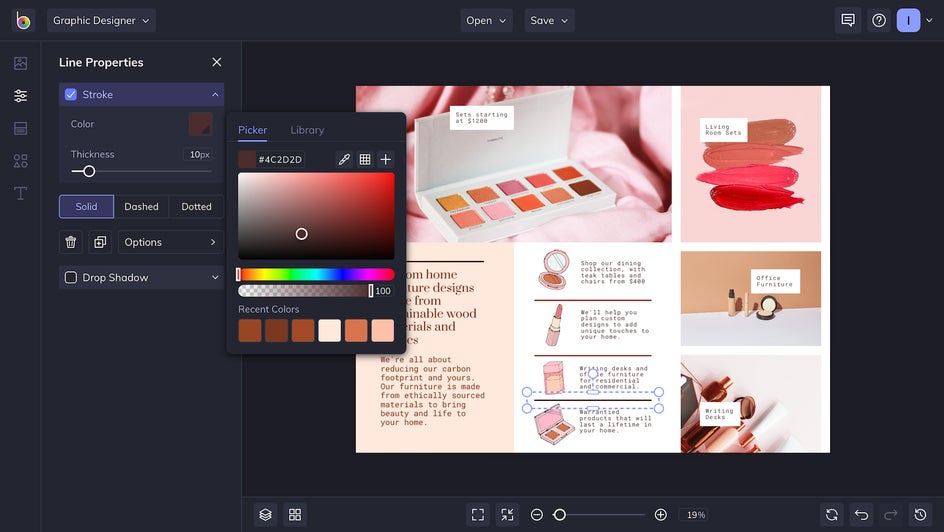The image size is (944, 532).
Task: Open the feedback chat icon
Action: tap(848, 20)
